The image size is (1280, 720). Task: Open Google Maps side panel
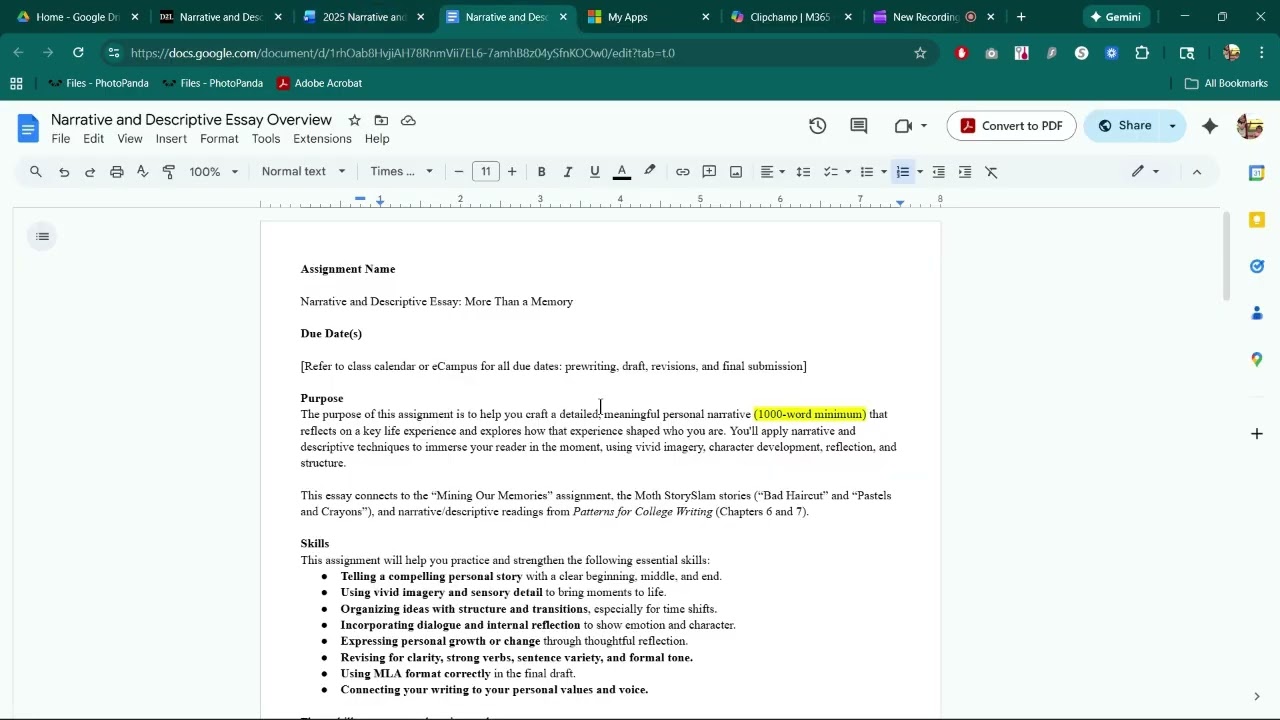click(1257, 359)
